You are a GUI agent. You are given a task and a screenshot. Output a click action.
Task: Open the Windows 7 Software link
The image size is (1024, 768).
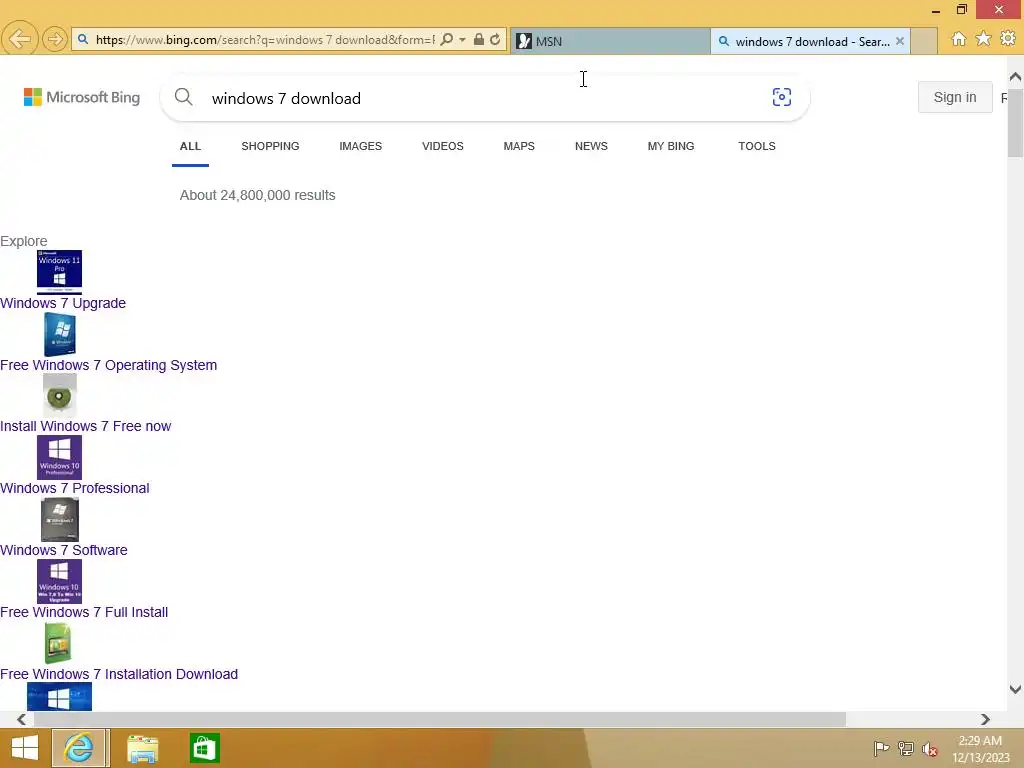tap(63, 551)
